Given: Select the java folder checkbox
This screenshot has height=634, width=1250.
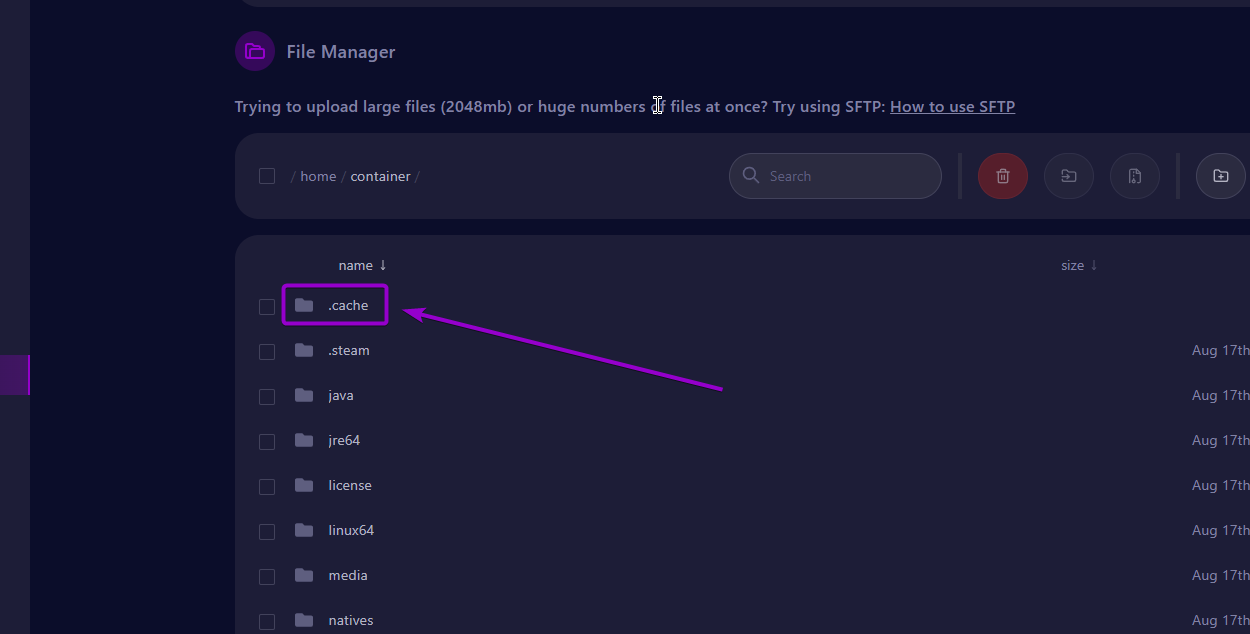Looking at the screenshot, I should (x=267, y=397).
